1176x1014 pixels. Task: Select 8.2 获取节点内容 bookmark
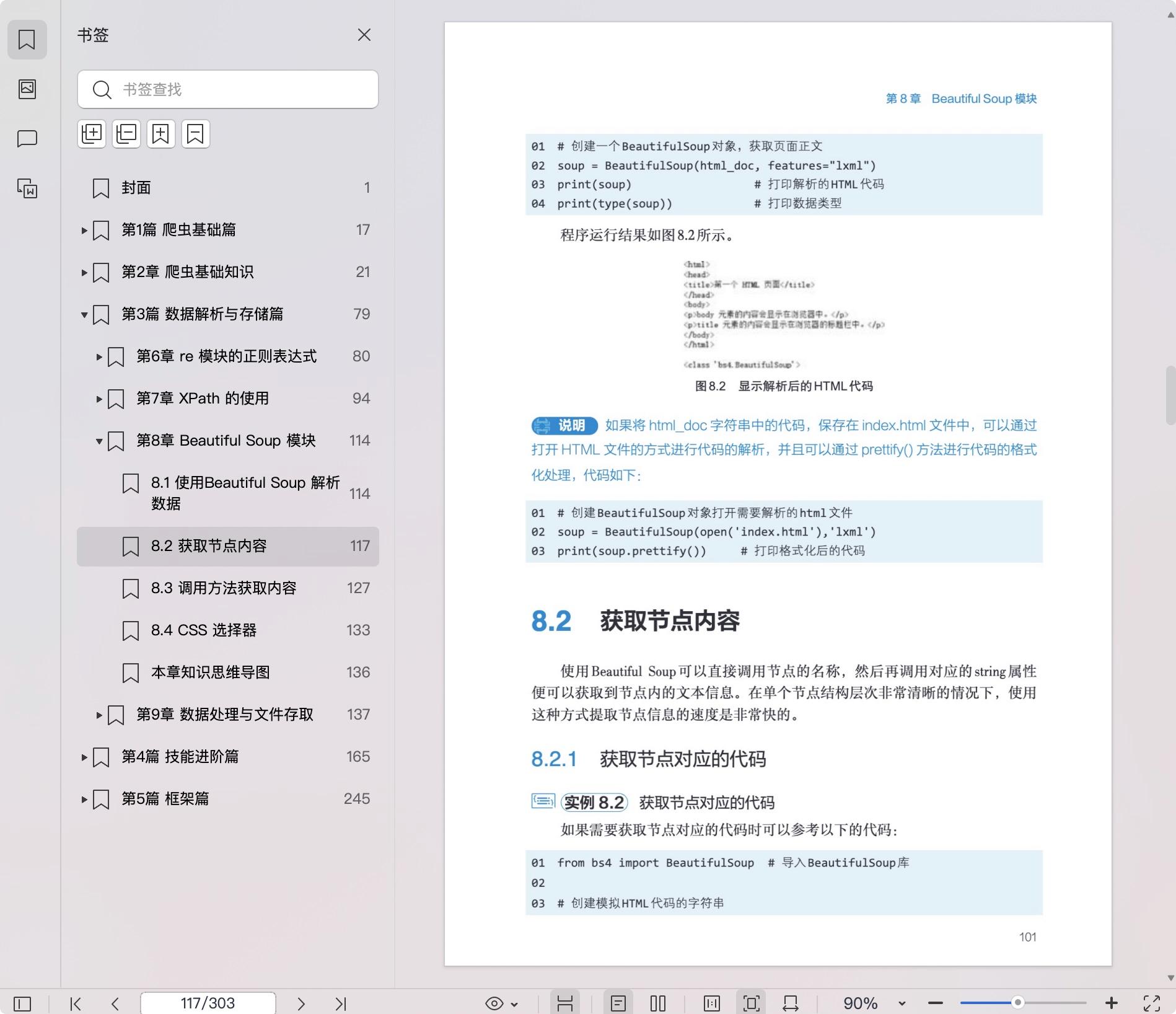pyautogui.click(x=228, y=546)
